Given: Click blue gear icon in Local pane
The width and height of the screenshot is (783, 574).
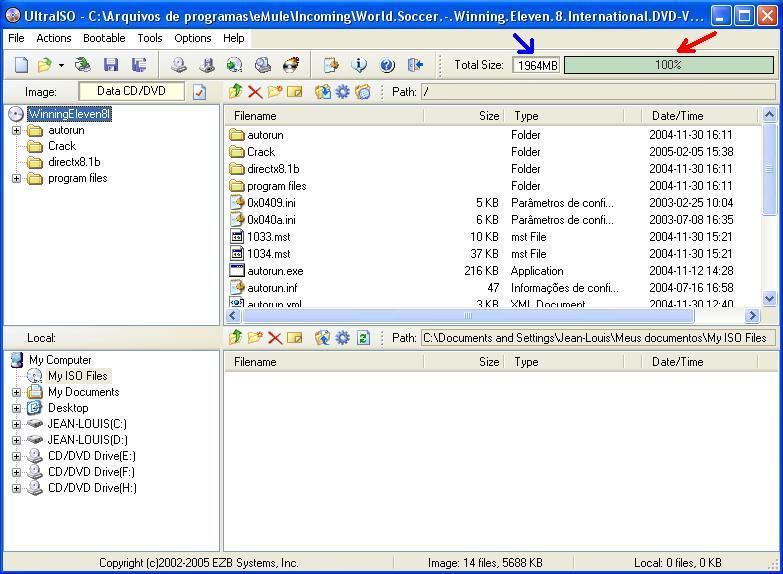Looking at the screenshot, I should click(x=343, y=338).
